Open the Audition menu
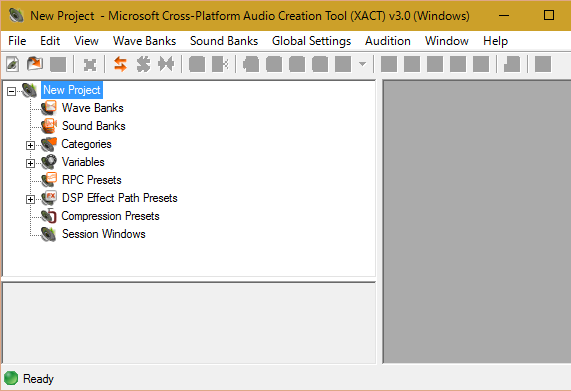571x391 pixels. click(x=388, y=41)
